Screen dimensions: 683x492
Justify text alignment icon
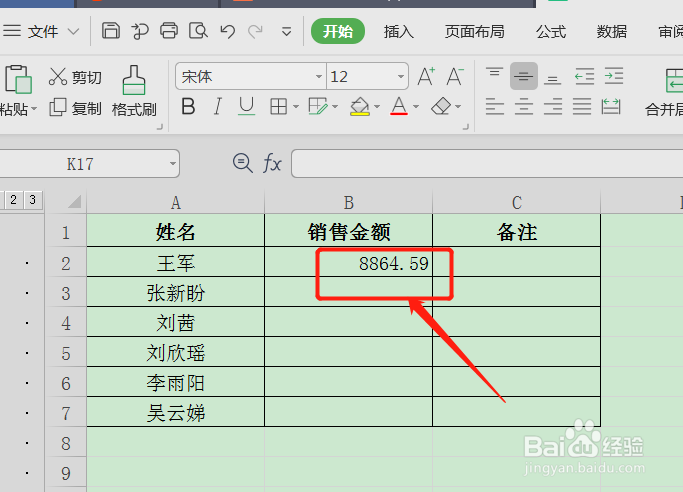click(x=582, y=106)
